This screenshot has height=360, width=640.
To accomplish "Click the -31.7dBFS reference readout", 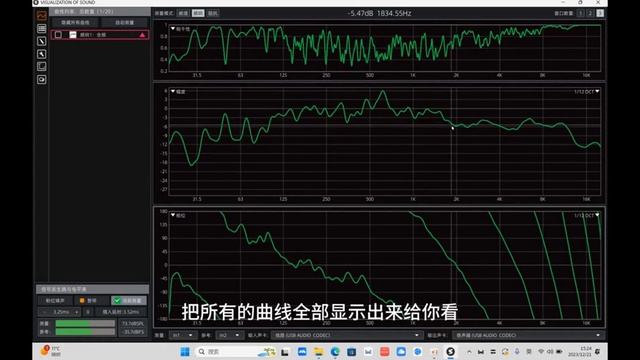I will pyautogui.click(x=133, y=332).
